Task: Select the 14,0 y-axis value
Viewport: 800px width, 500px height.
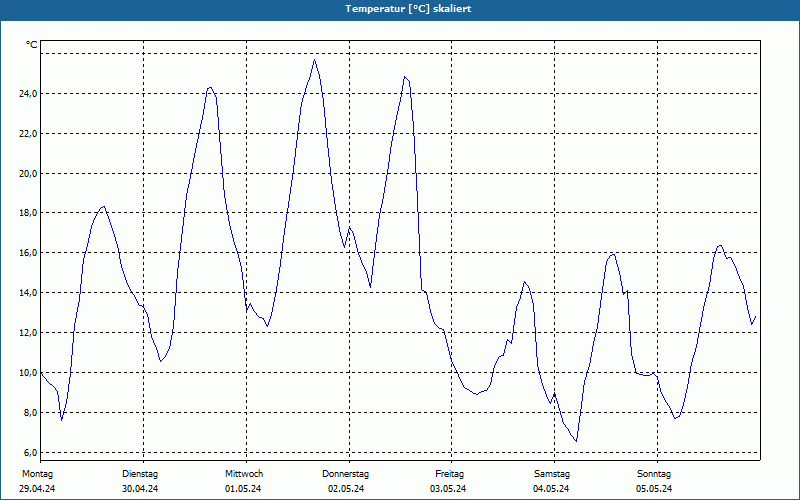Action: click(x=28, y=293)
